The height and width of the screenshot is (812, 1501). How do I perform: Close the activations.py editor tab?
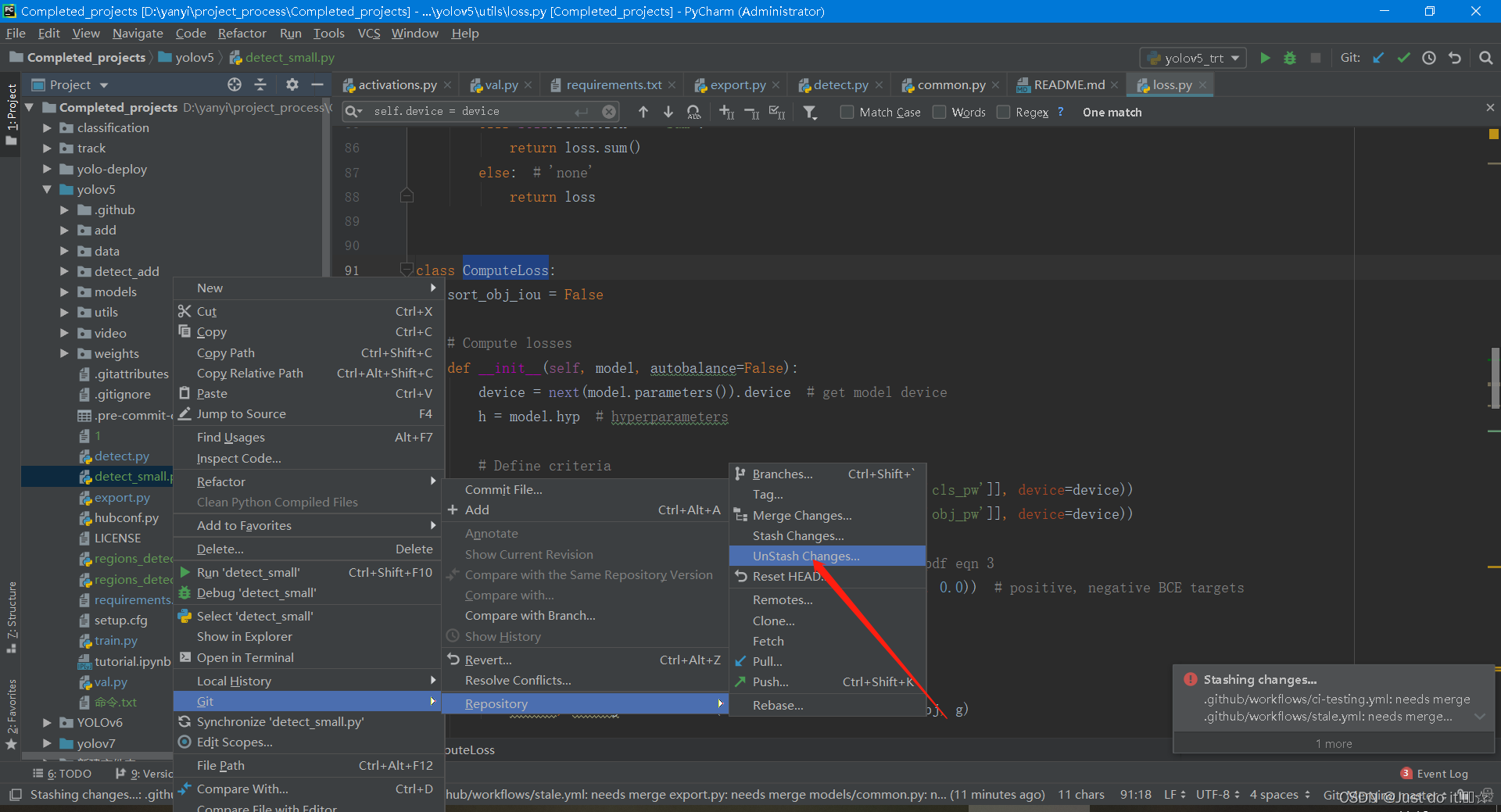[x=447, y=85]
